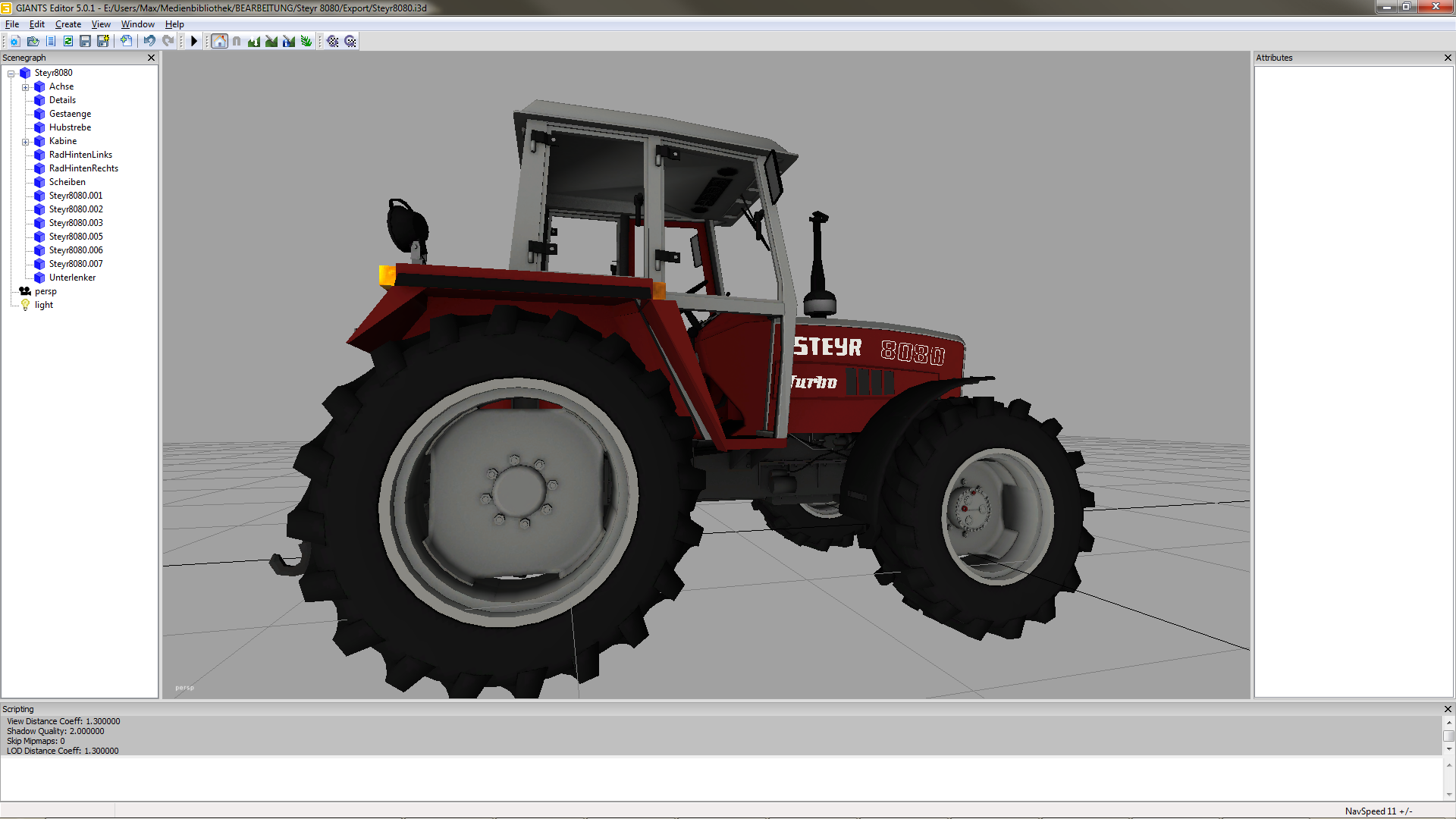Select the Kabine node

click(x=63, y=141)
